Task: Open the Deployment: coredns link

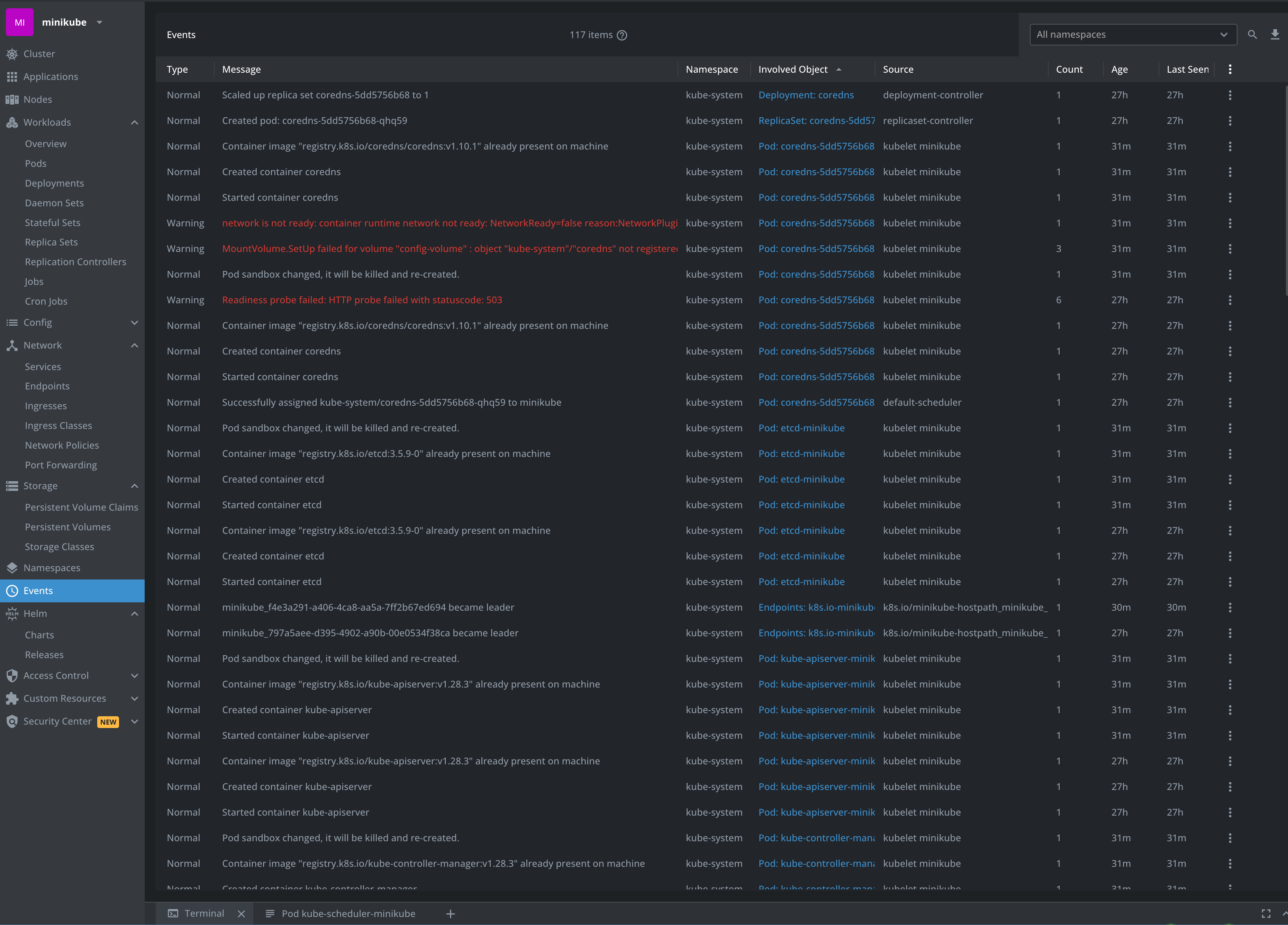Action: pos(806,95)
